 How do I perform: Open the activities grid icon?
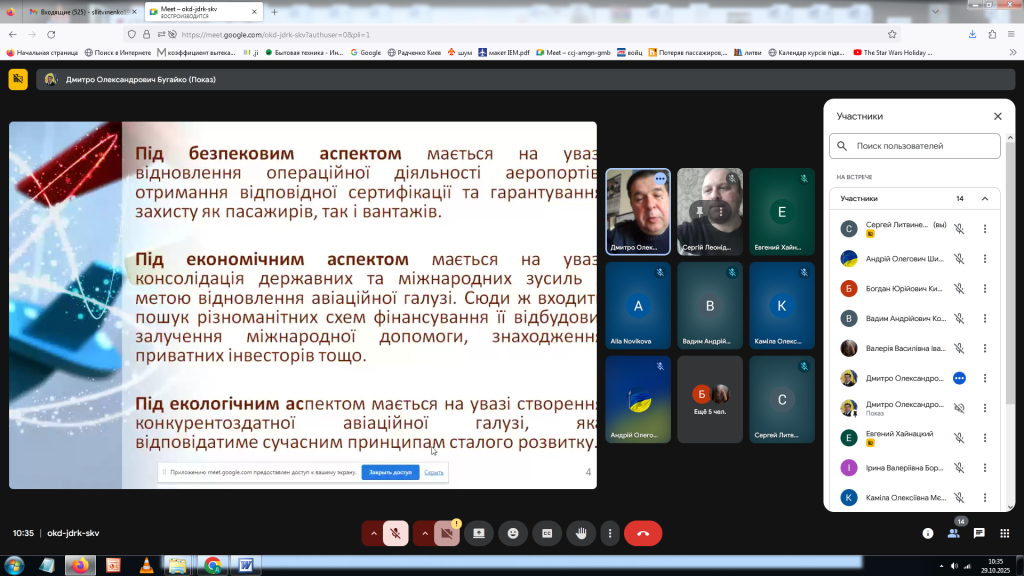click(x=1004, y=533)
